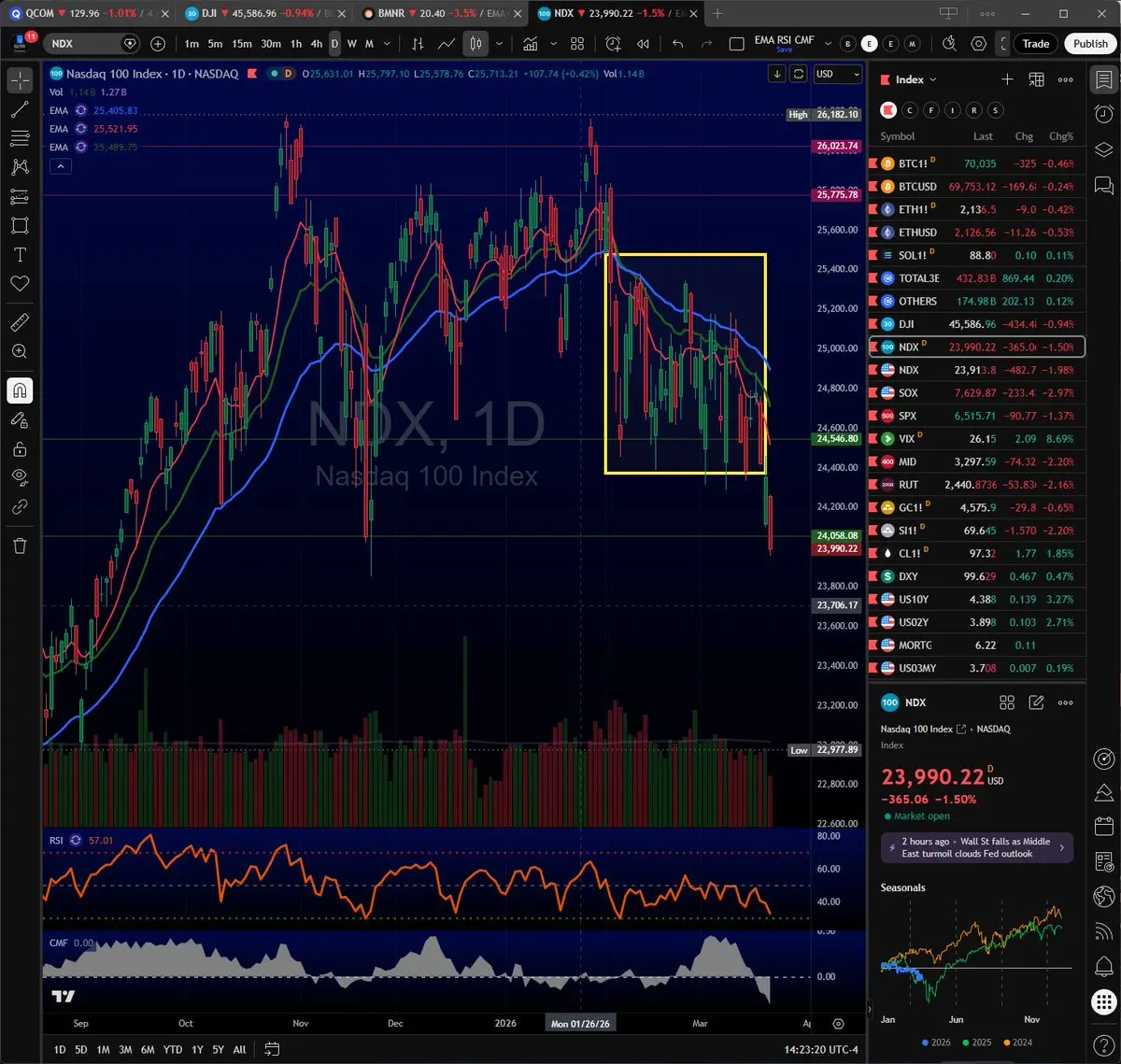1121x1064 pixels.
Task: Open watchlist more options menu
Action: click(1066, 80)
